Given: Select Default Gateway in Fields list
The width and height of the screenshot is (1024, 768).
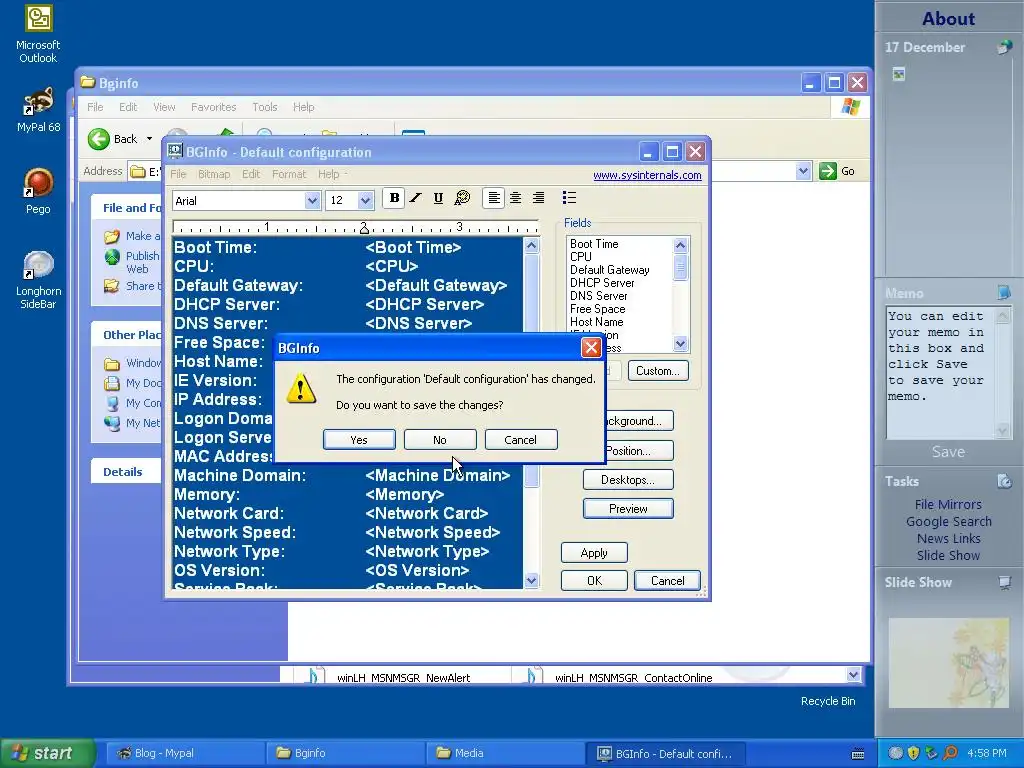Looking at the screenshot, I should coord(609,270).
